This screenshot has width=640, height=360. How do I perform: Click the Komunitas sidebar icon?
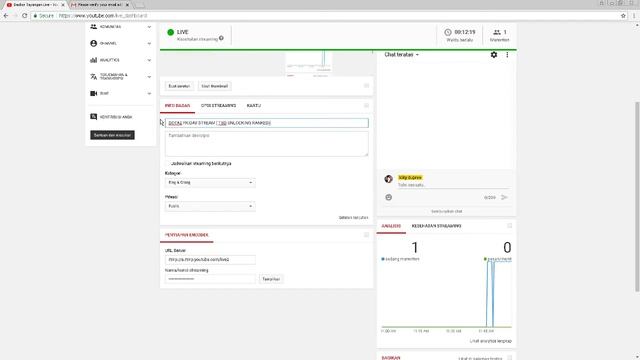pos(93,27)
